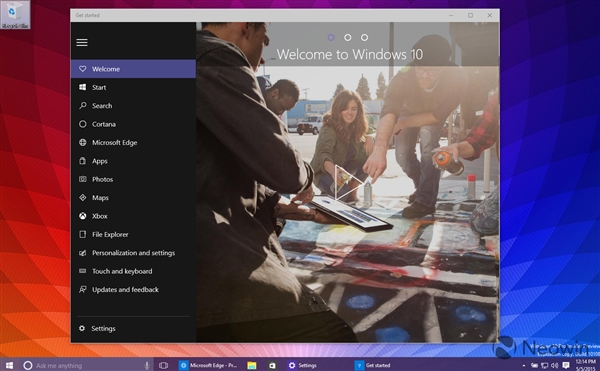
Task: Open Task View from the taskbar
Action: tap(163, 365)
